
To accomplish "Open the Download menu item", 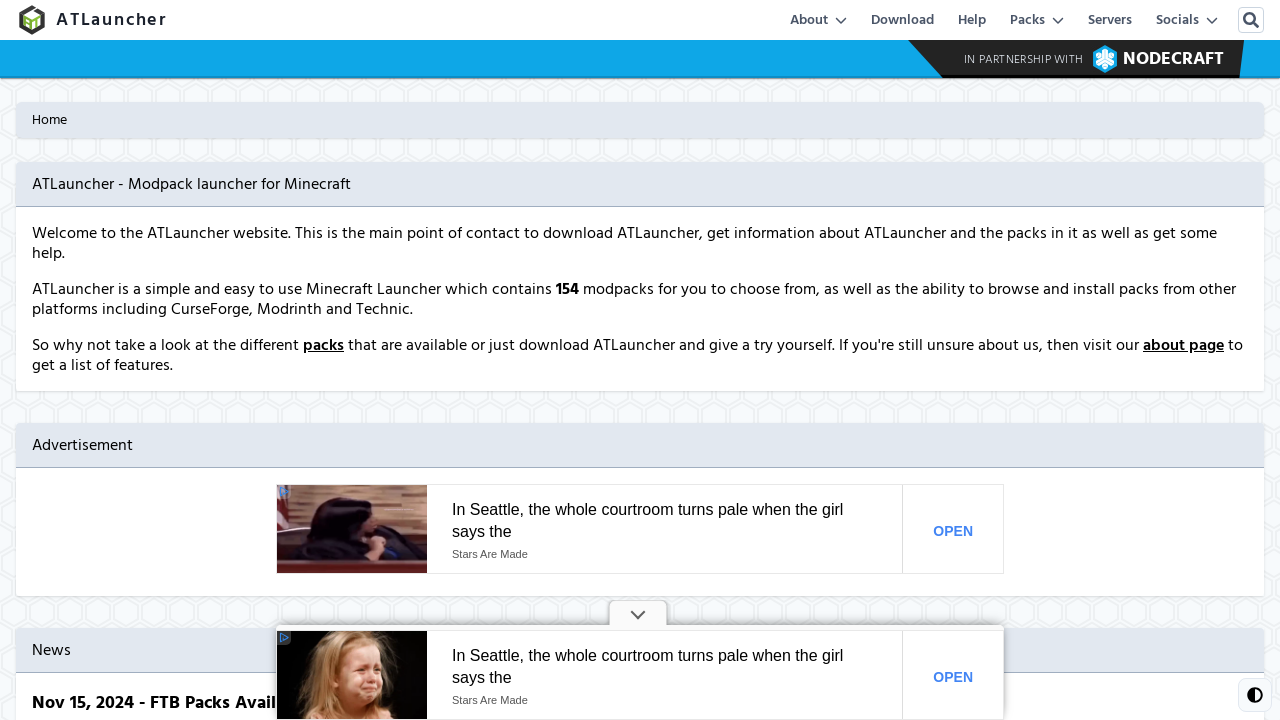I will 902,20.
